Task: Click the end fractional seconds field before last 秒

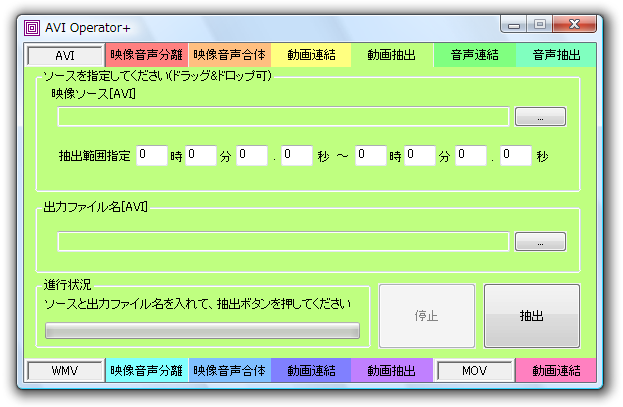Action: point(516,155)
